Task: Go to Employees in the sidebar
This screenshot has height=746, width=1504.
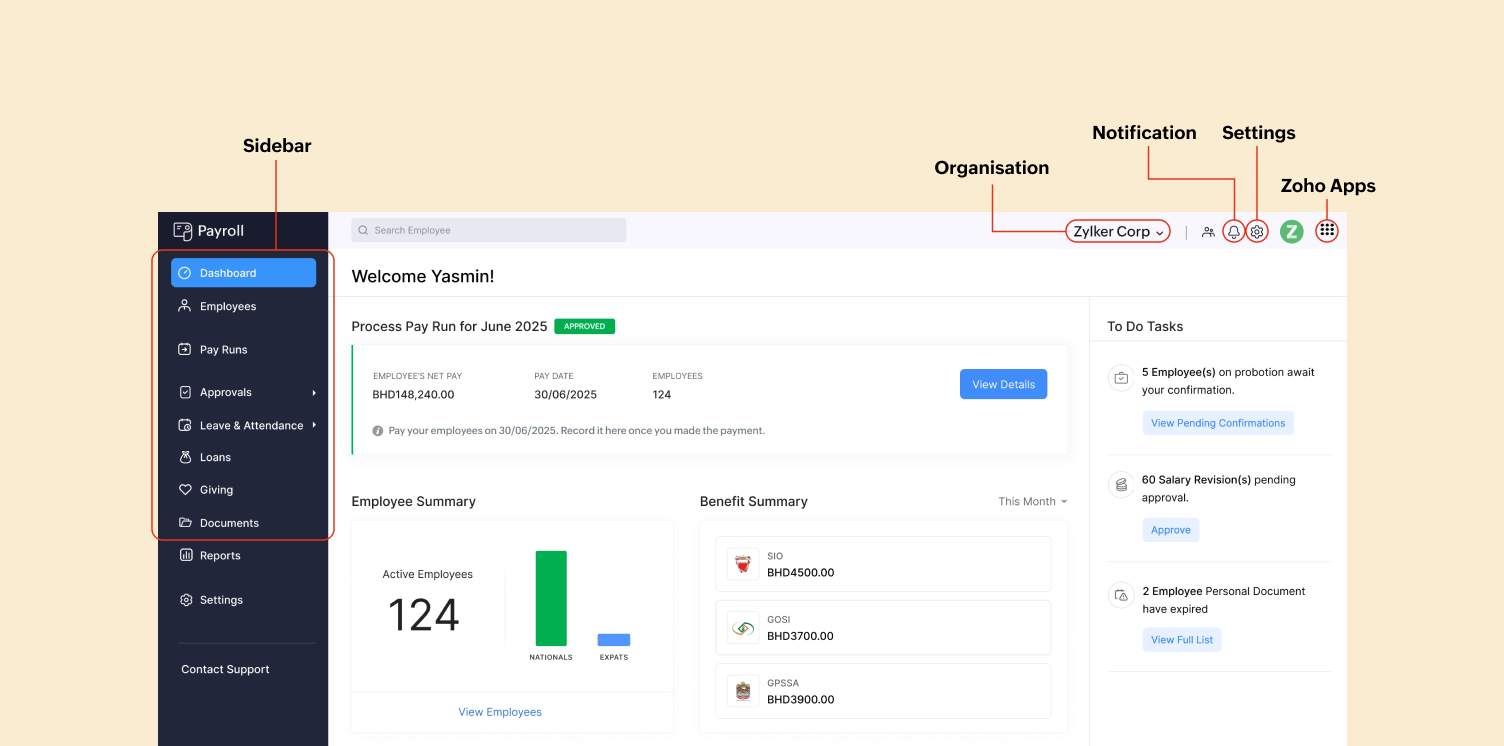Action: [228, 307]
